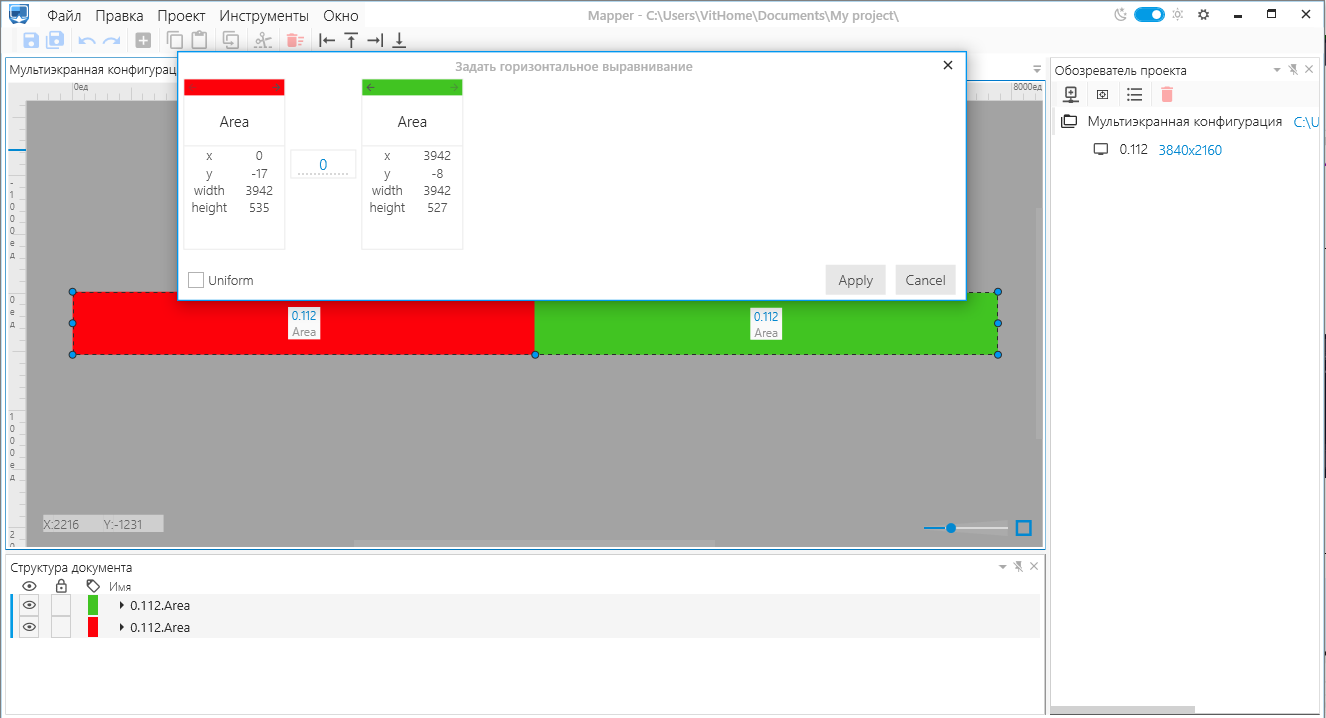
Task: Click the list view icon in project explorer
Action: click(x=1134, y=94)
